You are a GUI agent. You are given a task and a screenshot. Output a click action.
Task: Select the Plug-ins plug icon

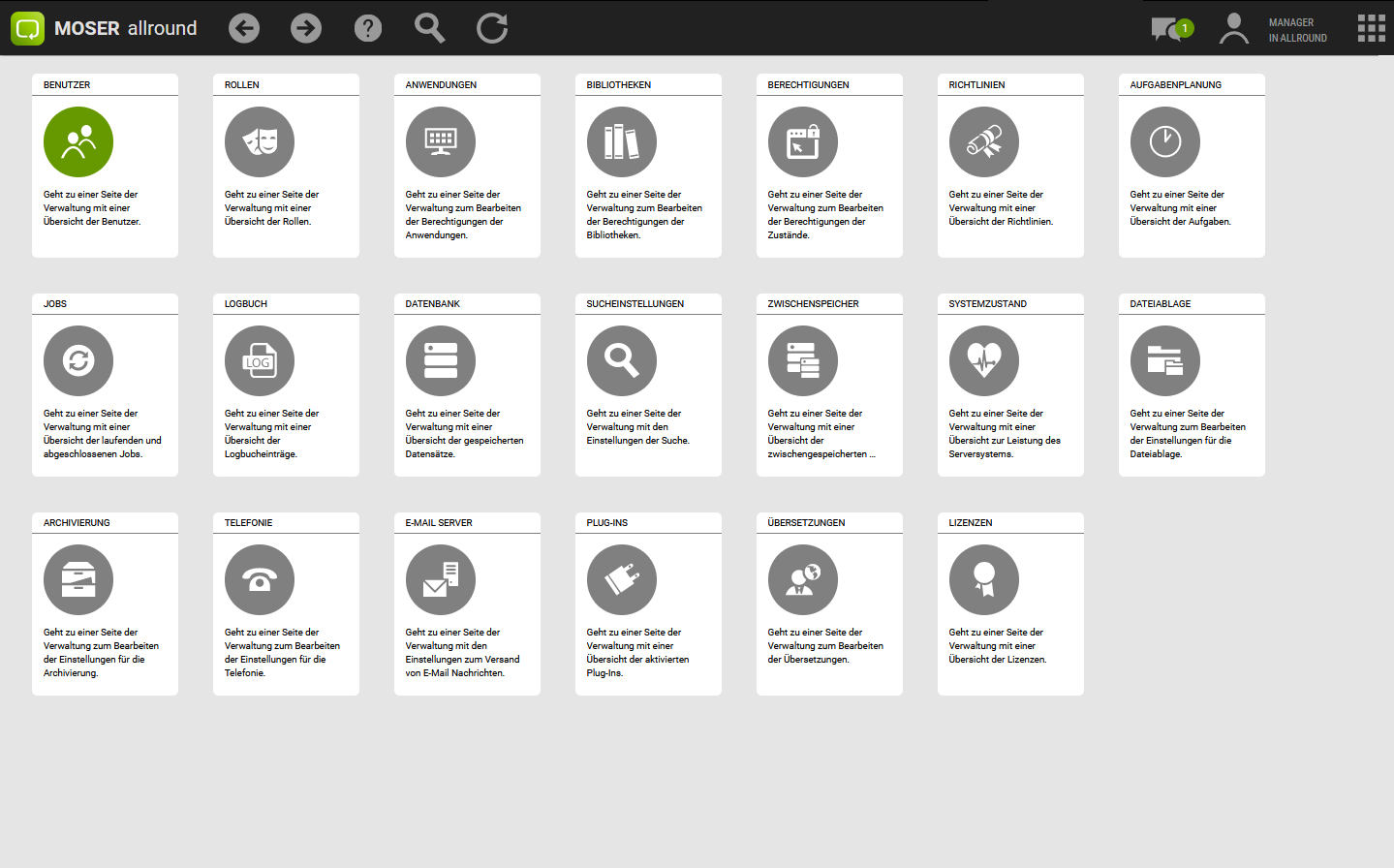click(622, 579)
